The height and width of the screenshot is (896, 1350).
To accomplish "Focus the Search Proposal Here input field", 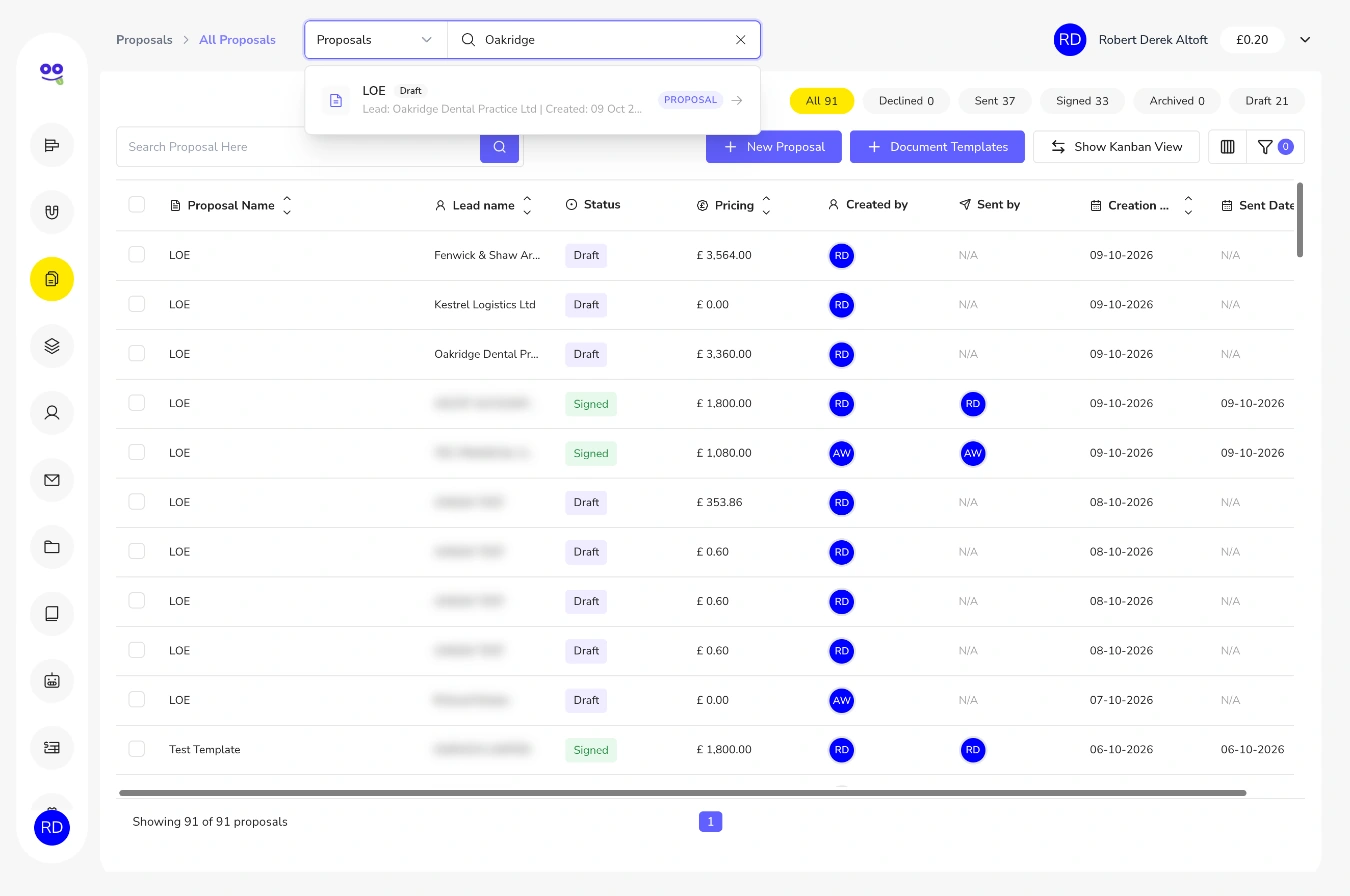I will point(298,147).
